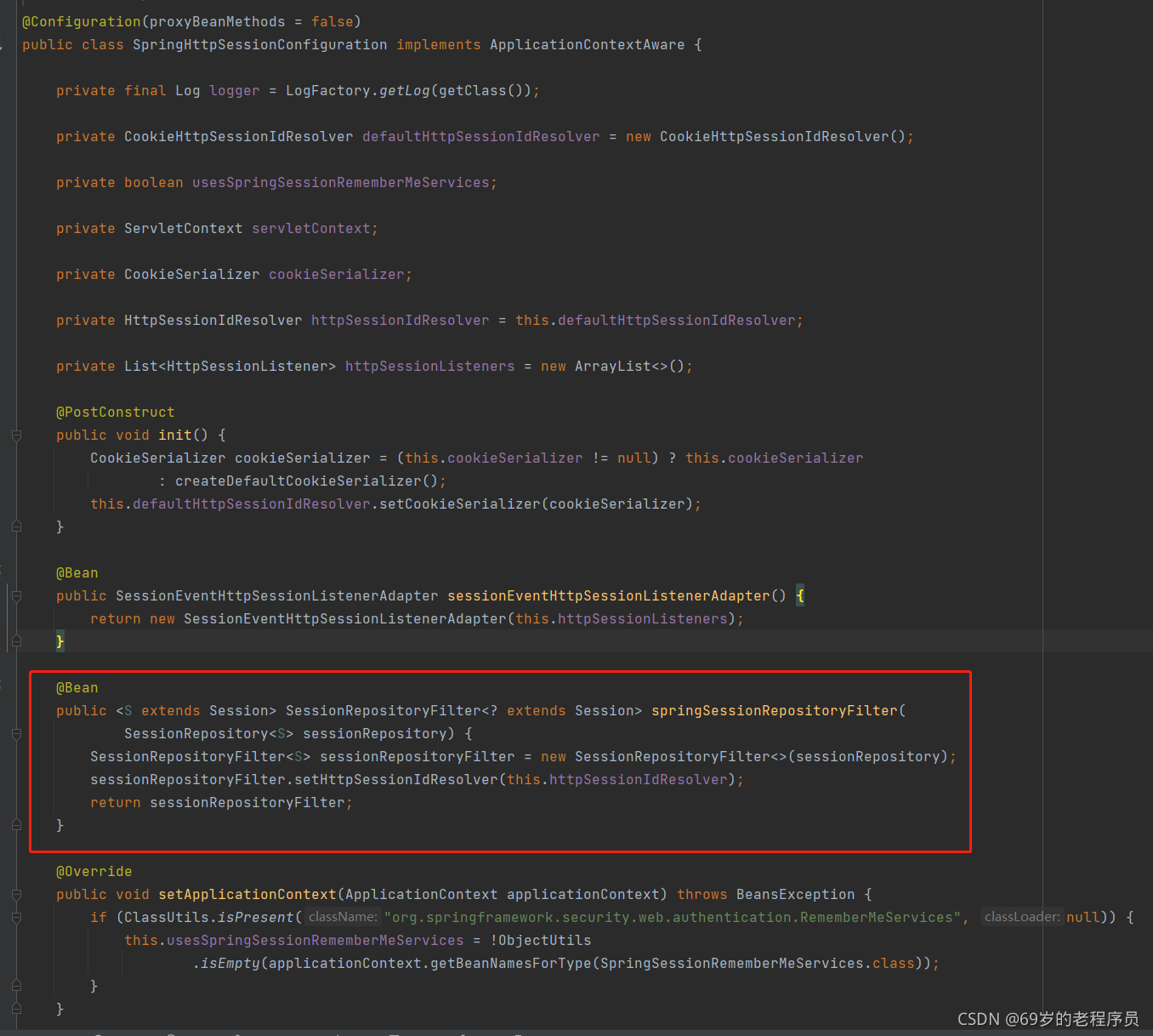Collapse sessionEventHttpSessionListenerAdapter method fold marker
Viewport: 1153px width, 1036px height.
(x=16, y=596)
